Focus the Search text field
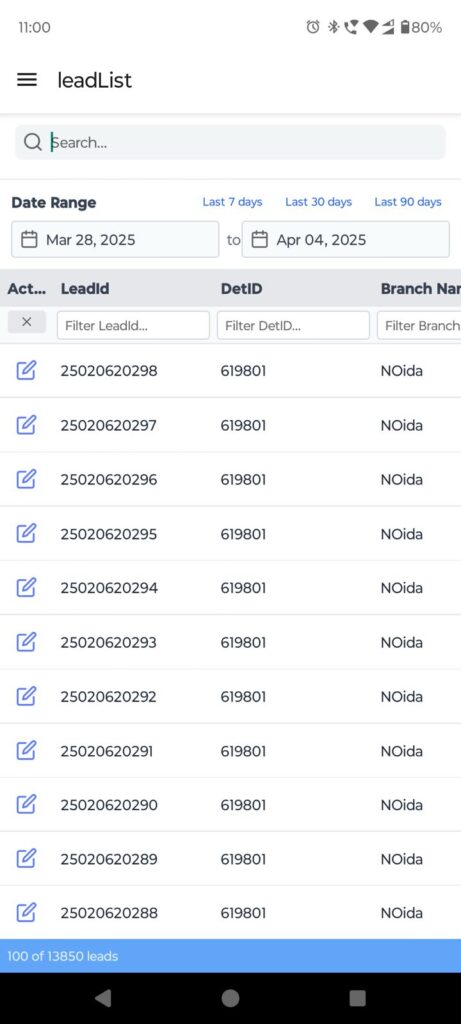The width and height of the screenshot is (461, 1024). tap(230, 142)
